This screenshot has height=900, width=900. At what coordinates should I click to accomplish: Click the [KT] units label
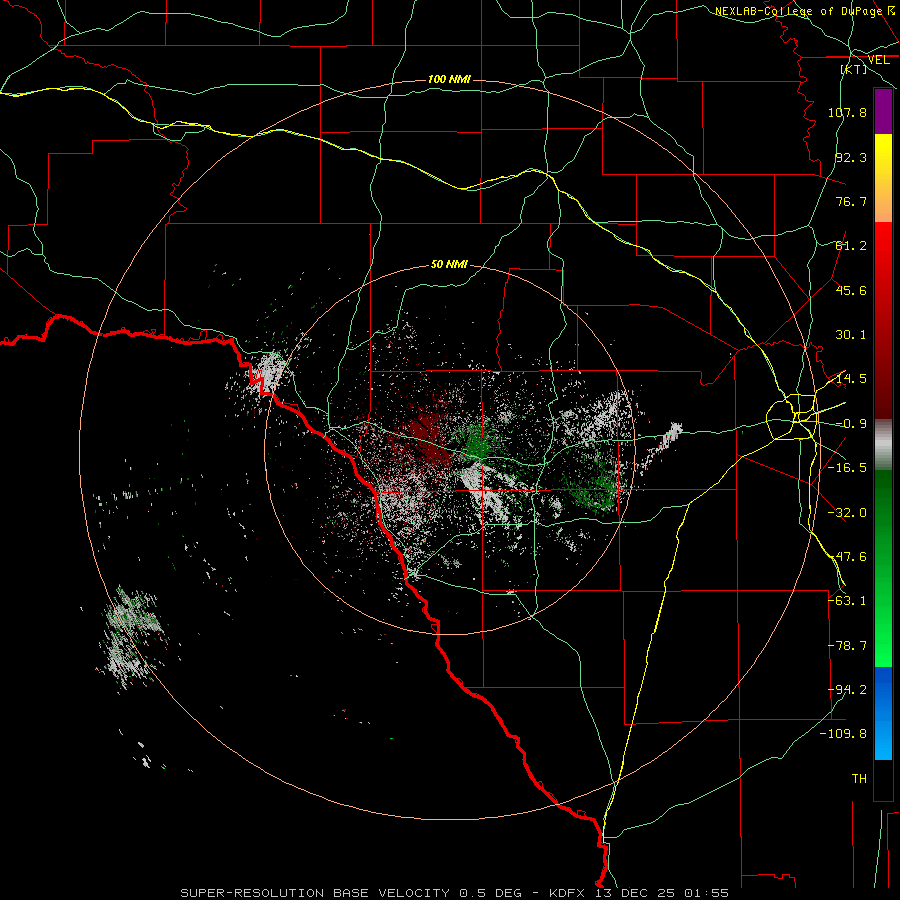[854, 69]
